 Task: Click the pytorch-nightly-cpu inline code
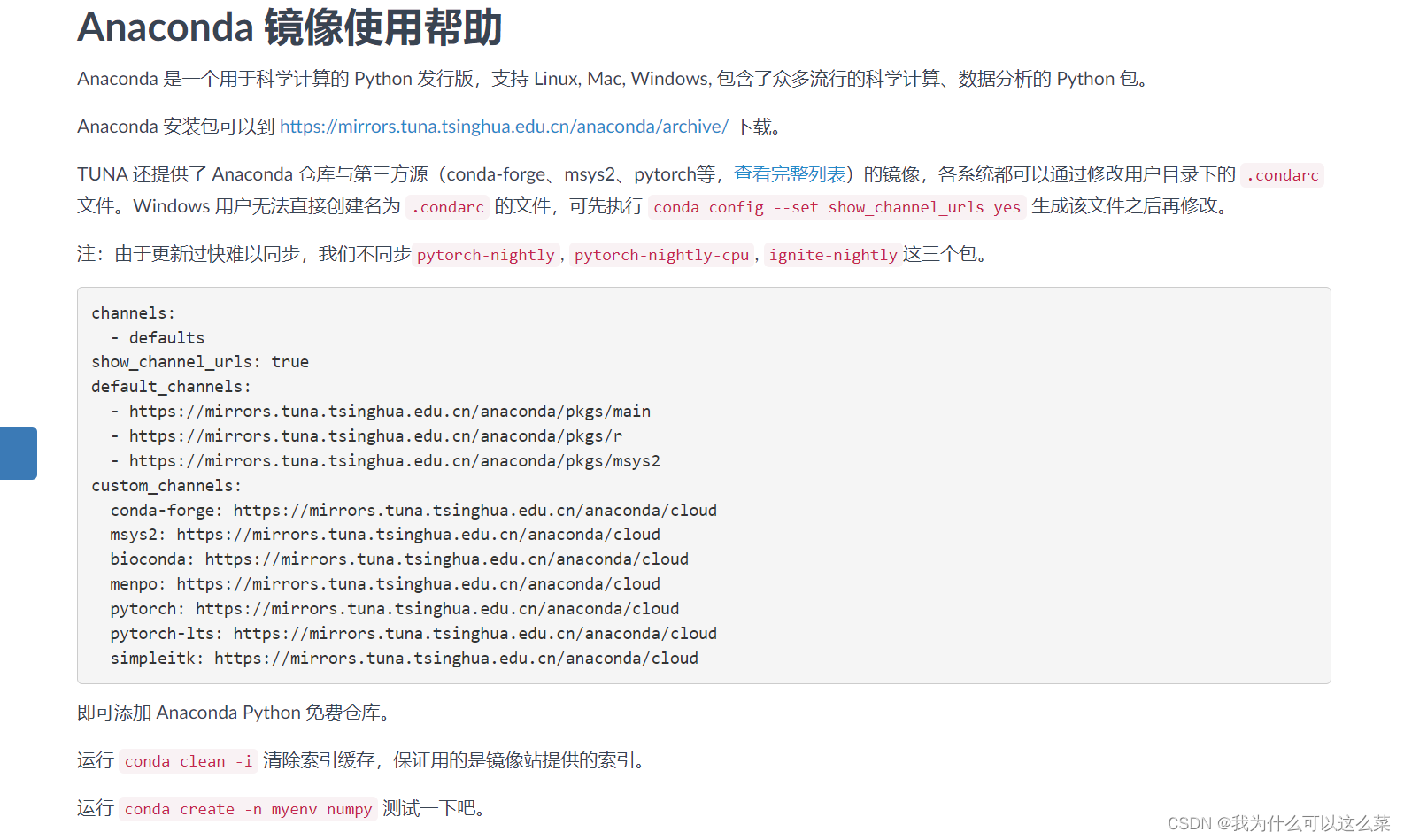(661, 255)
